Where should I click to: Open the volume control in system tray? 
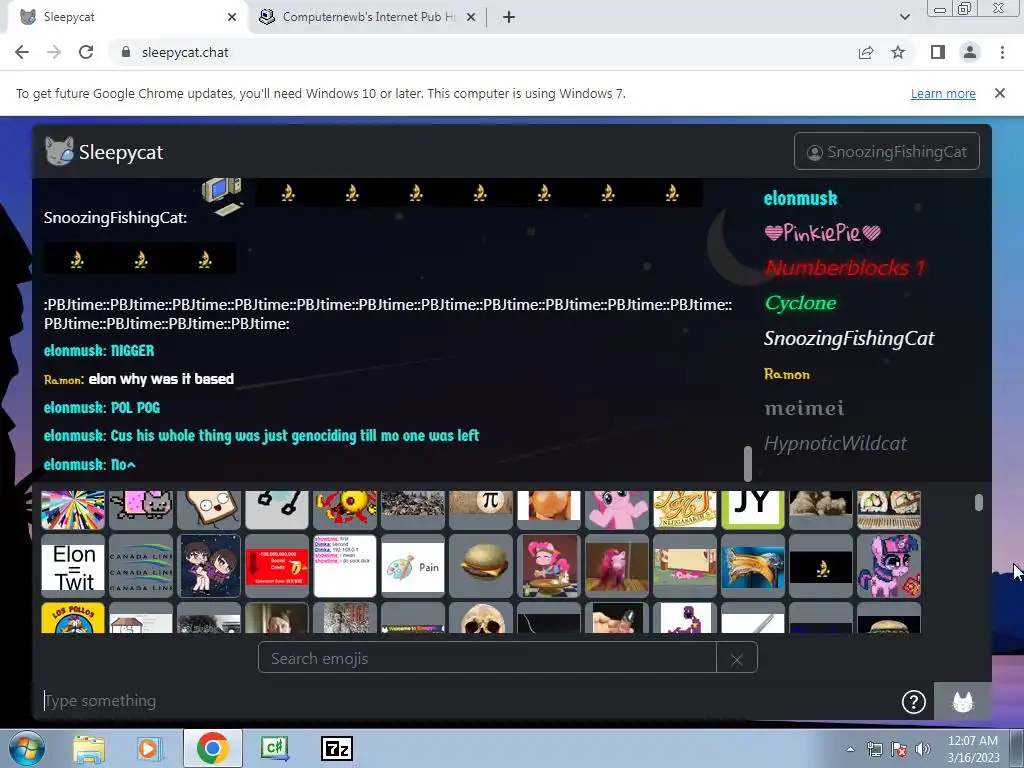tap(923, 749)
